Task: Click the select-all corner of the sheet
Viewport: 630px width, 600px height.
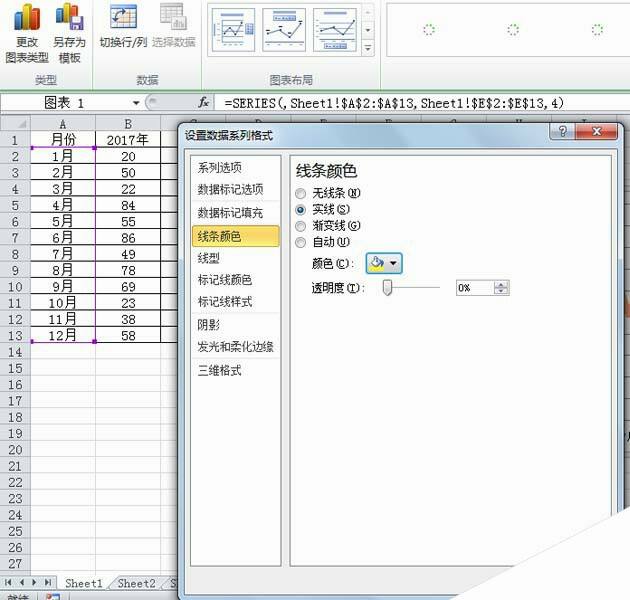Action: click(15, 123)
